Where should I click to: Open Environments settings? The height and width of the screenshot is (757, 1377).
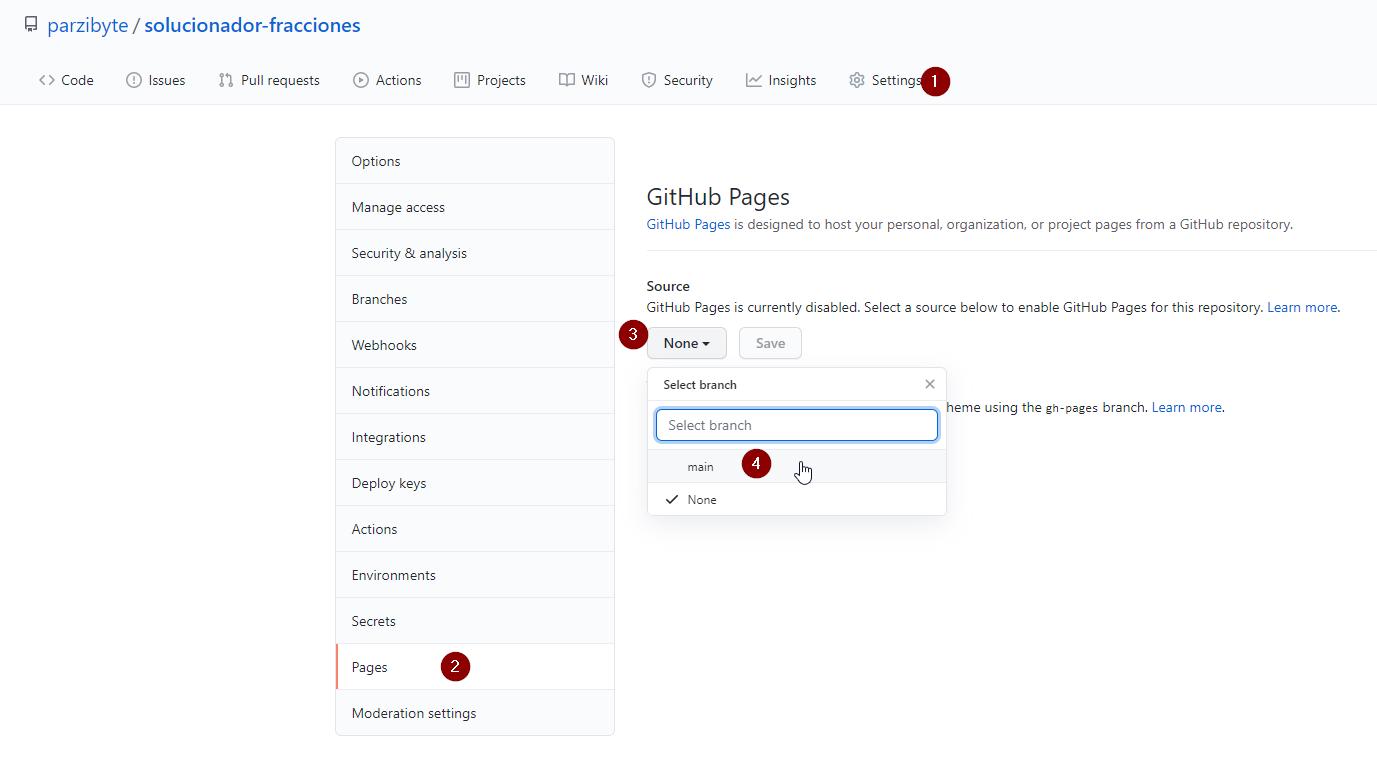coord(475,575)
